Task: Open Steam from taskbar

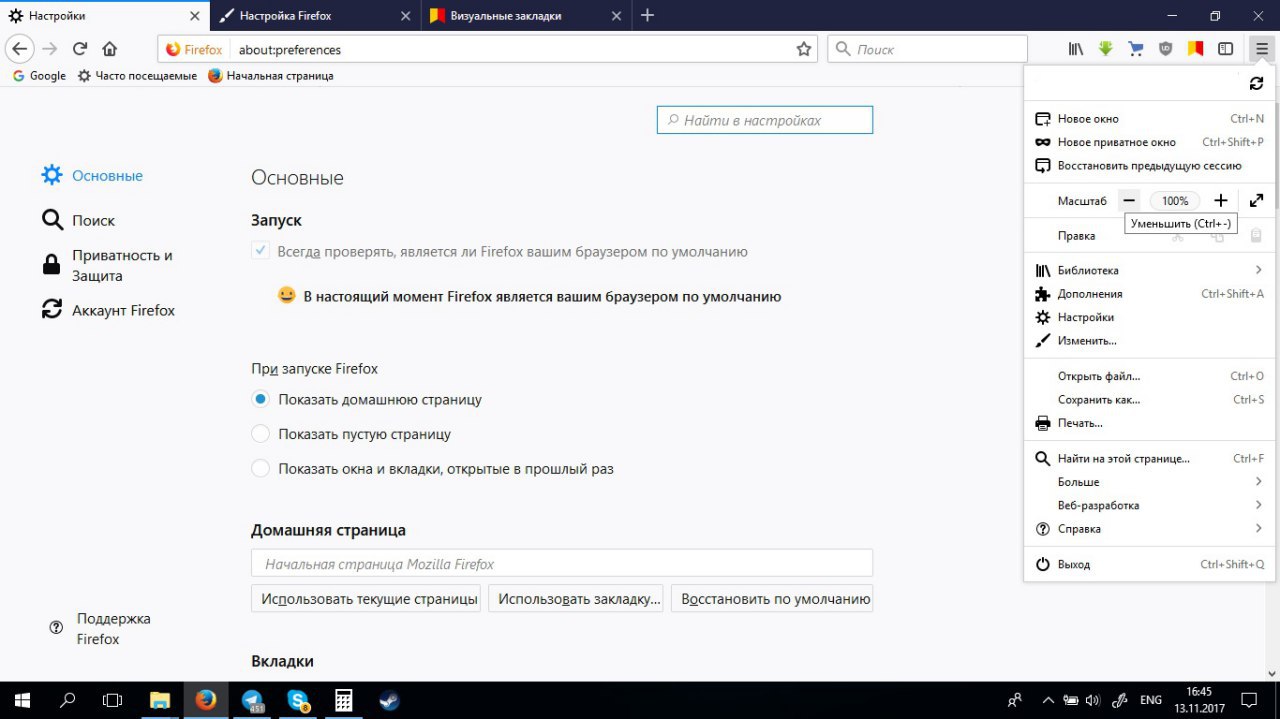Action: point(390,700)
